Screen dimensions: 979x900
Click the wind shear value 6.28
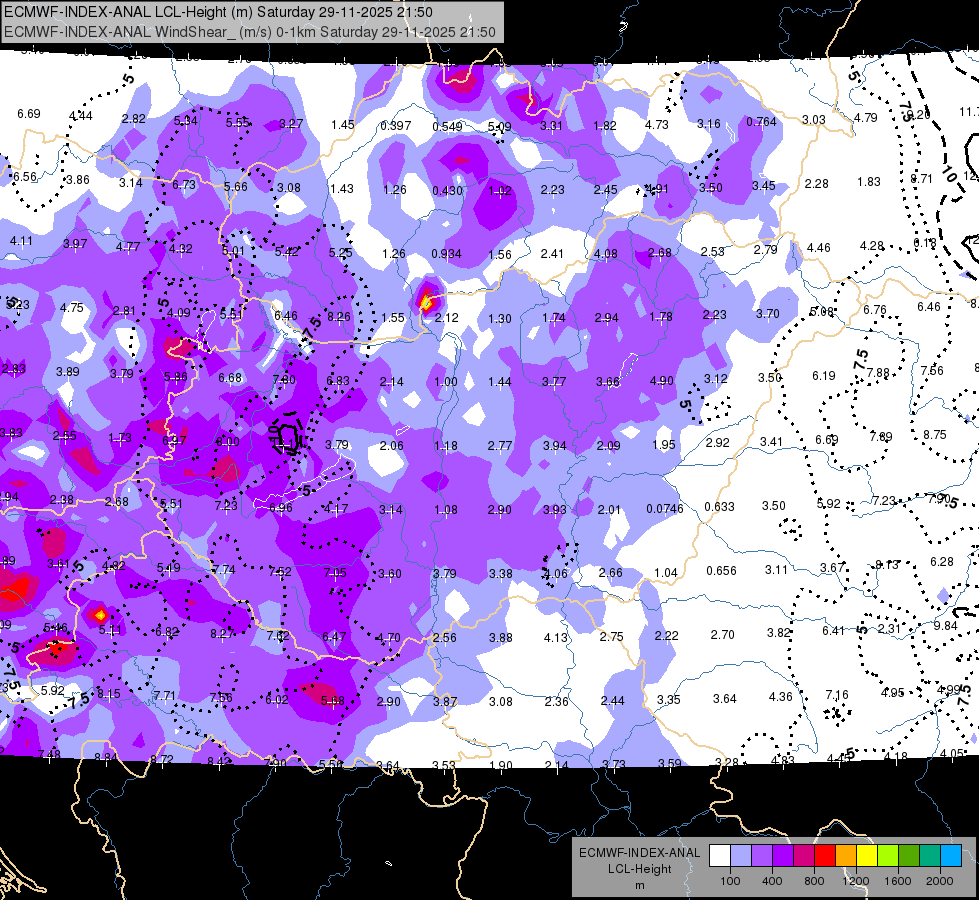(x=942, y=562)
